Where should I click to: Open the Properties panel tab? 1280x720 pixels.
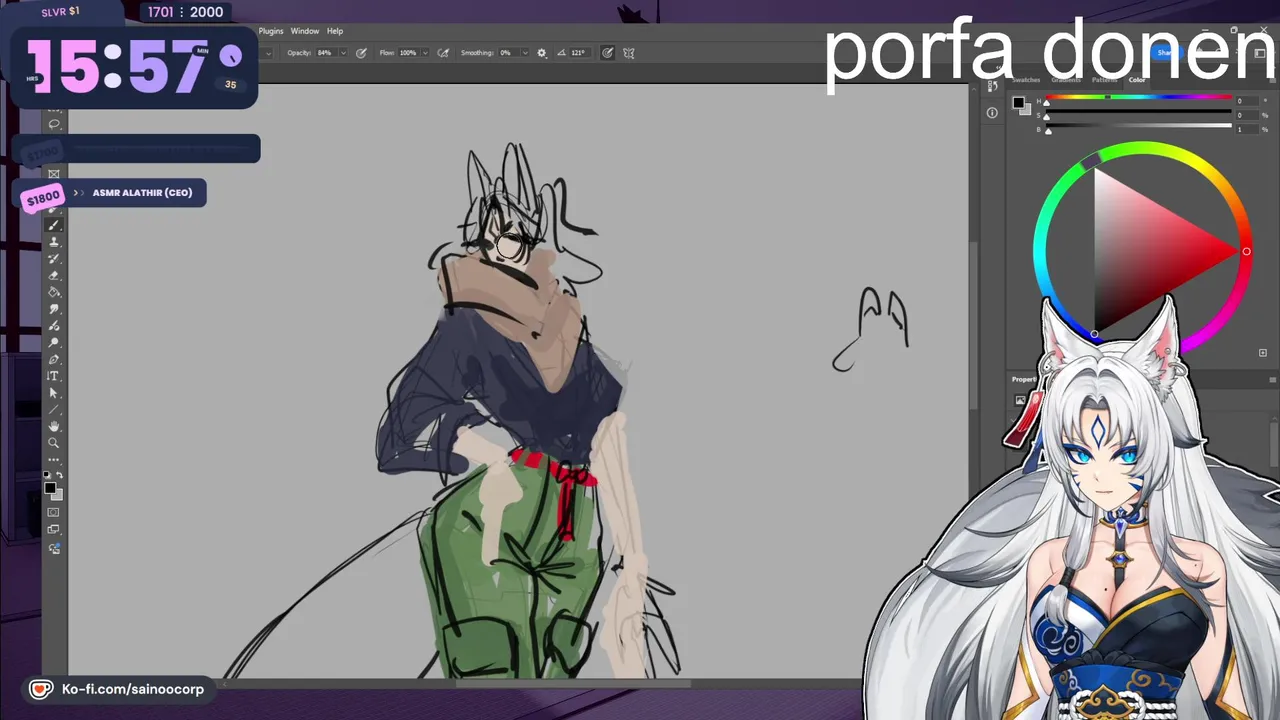pyautogui.click(x=1024, y=379)
